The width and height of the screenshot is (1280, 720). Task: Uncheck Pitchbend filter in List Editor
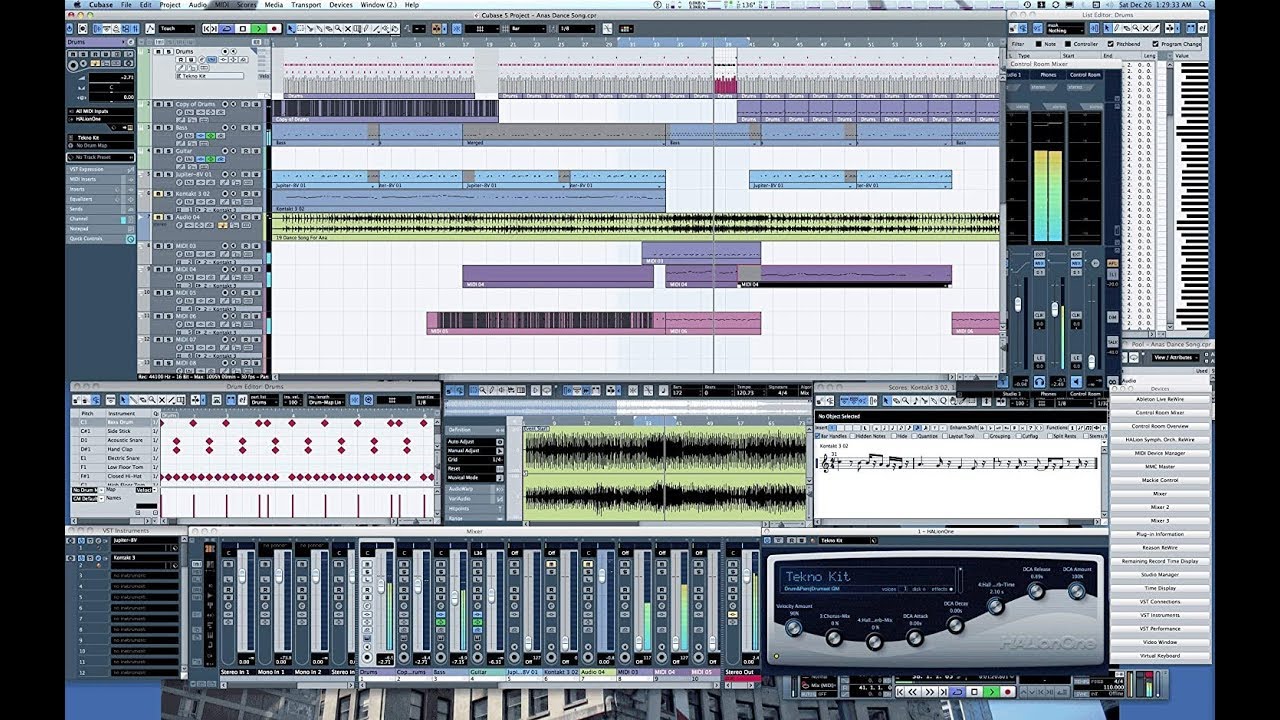[1111, 44]
